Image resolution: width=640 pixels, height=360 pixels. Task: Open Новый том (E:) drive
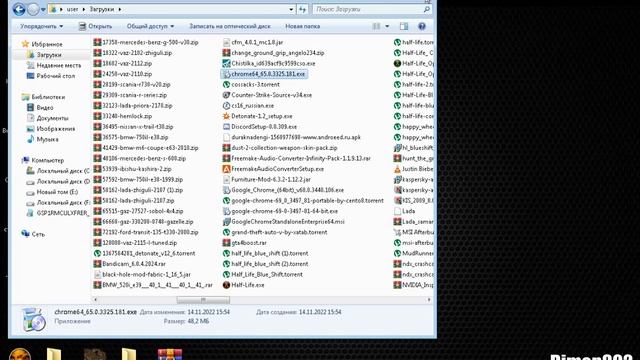(57, 192)
